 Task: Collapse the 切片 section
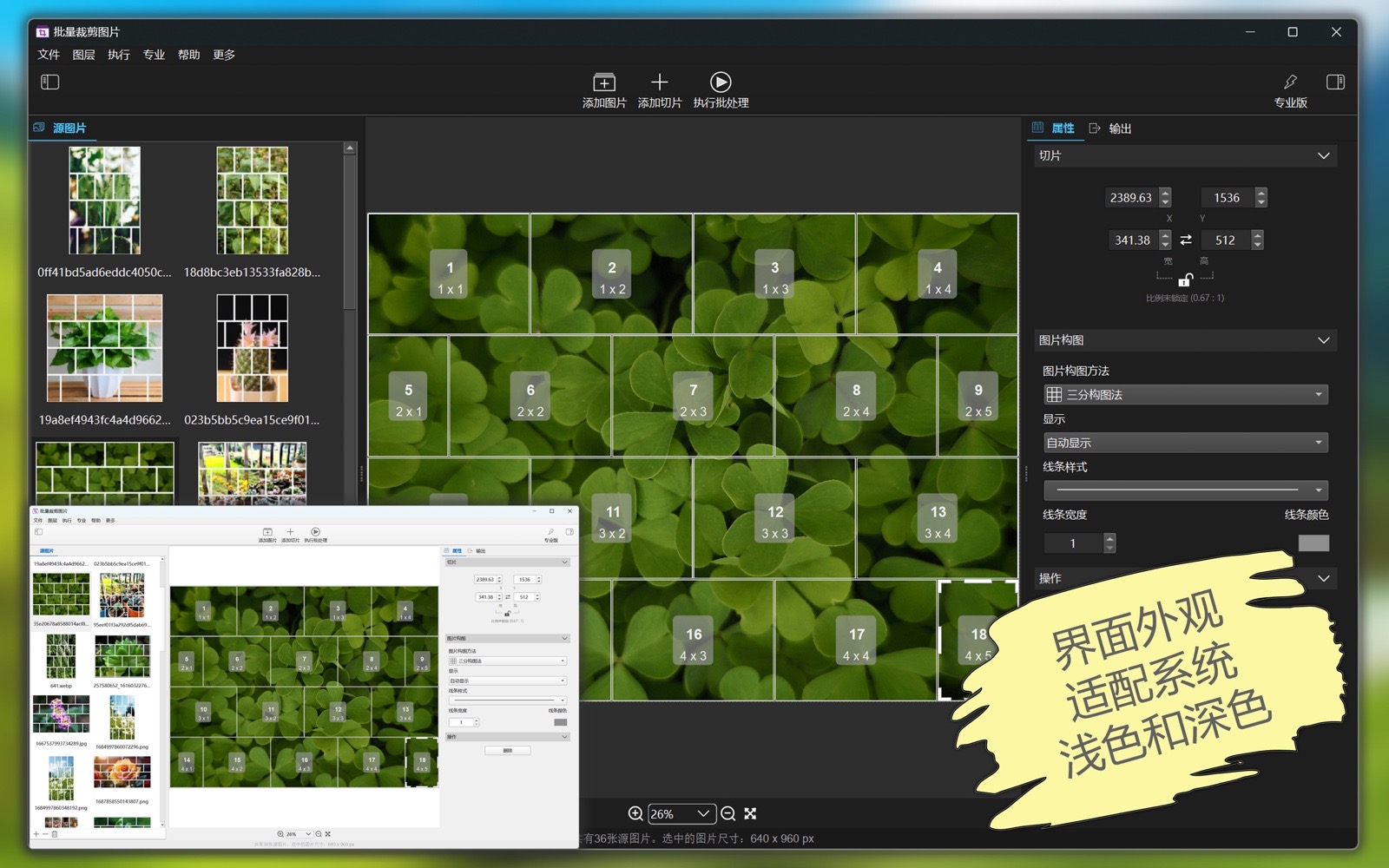tap(1323, 156)
